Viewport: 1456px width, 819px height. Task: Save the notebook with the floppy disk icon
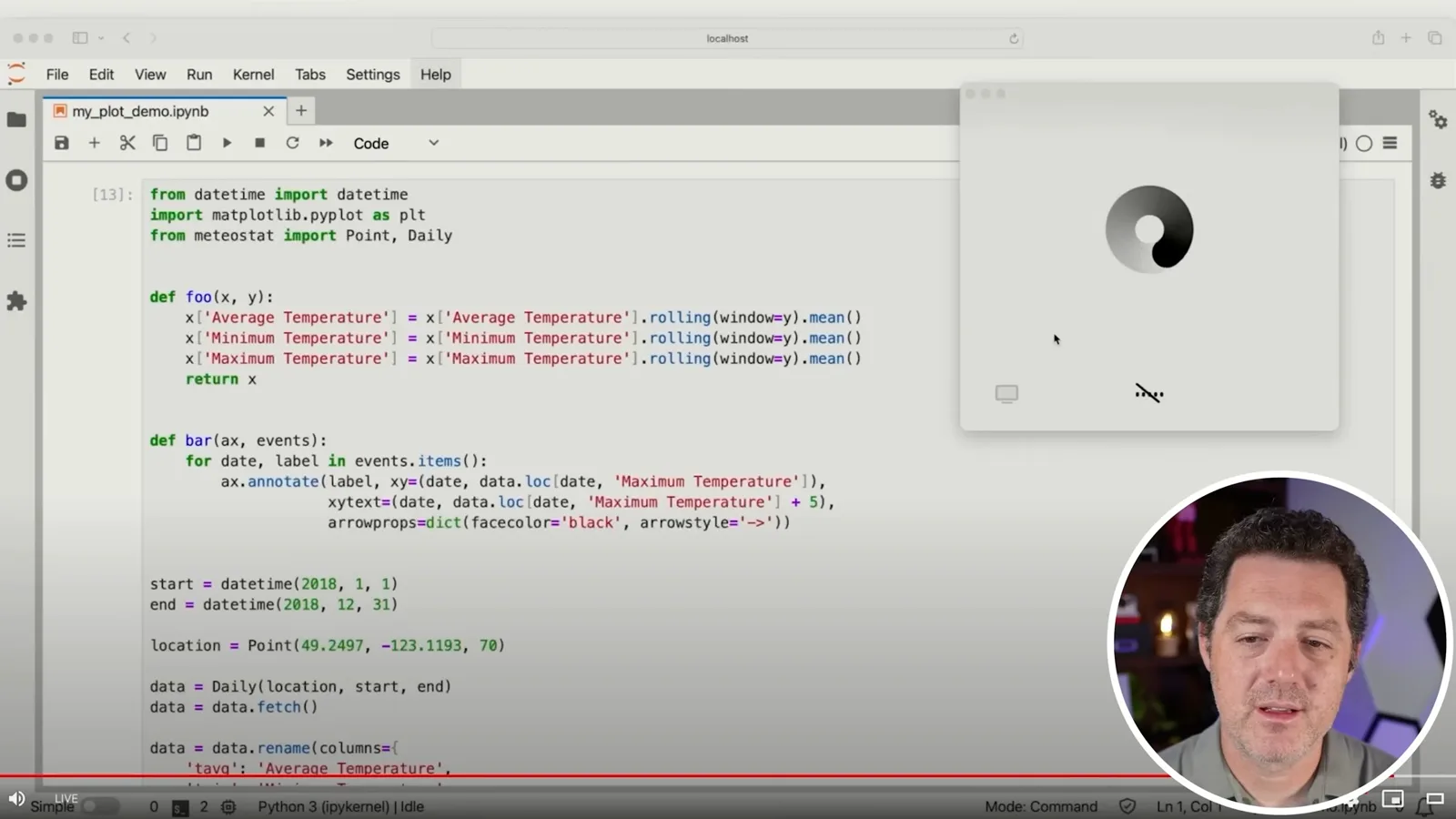point(62,143)
